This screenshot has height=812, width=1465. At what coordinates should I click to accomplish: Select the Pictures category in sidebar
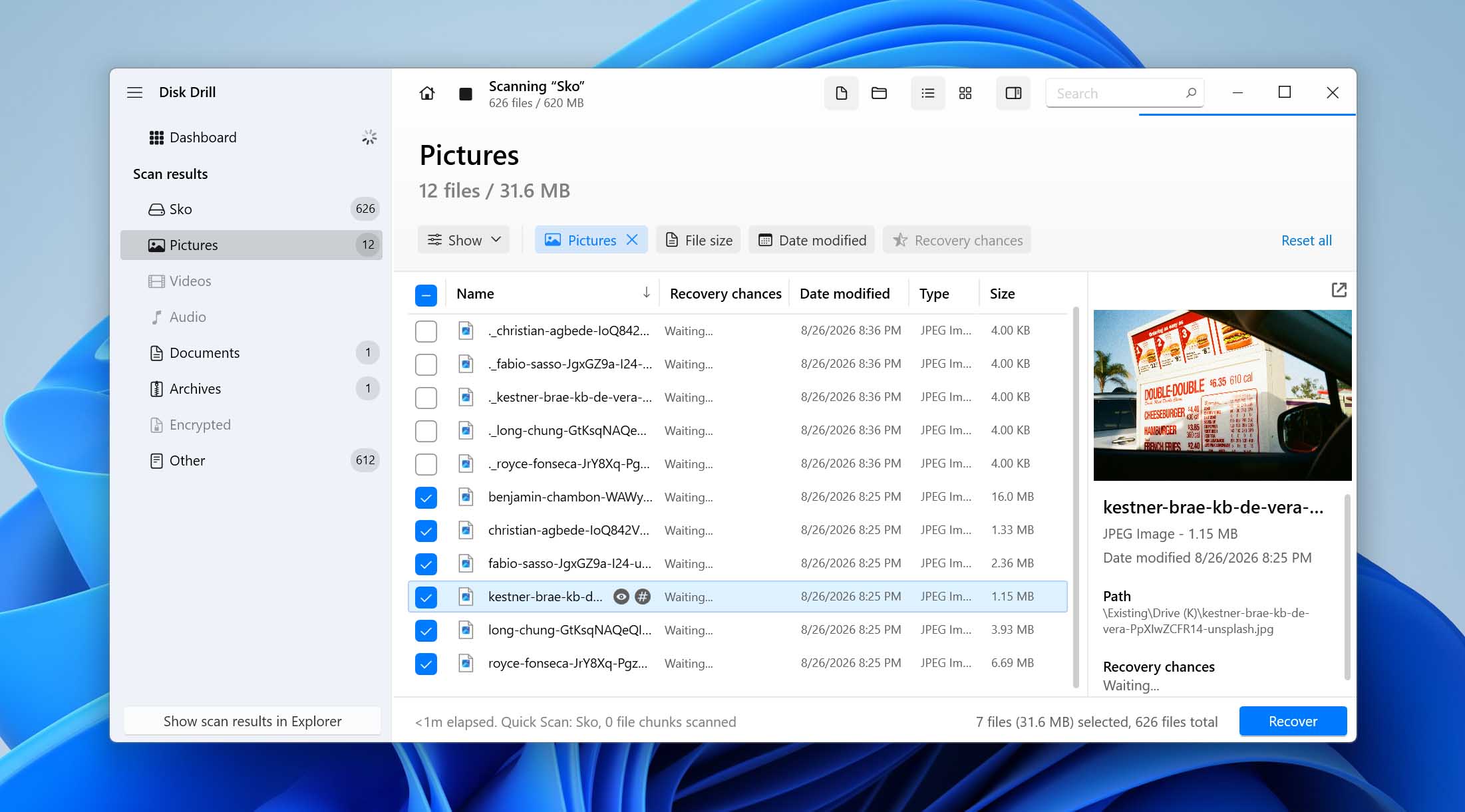tap(251, 245)
